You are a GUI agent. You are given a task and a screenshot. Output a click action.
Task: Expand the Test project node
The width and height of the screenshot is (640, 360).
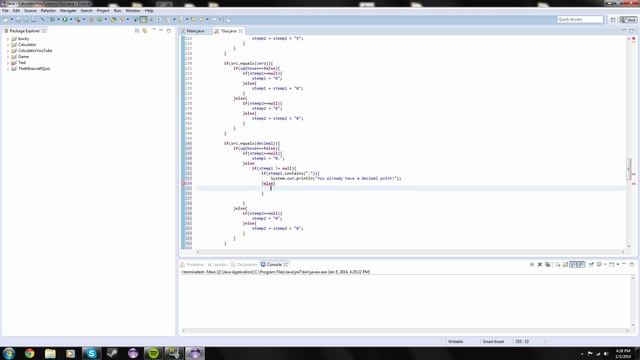coord(8,63)
